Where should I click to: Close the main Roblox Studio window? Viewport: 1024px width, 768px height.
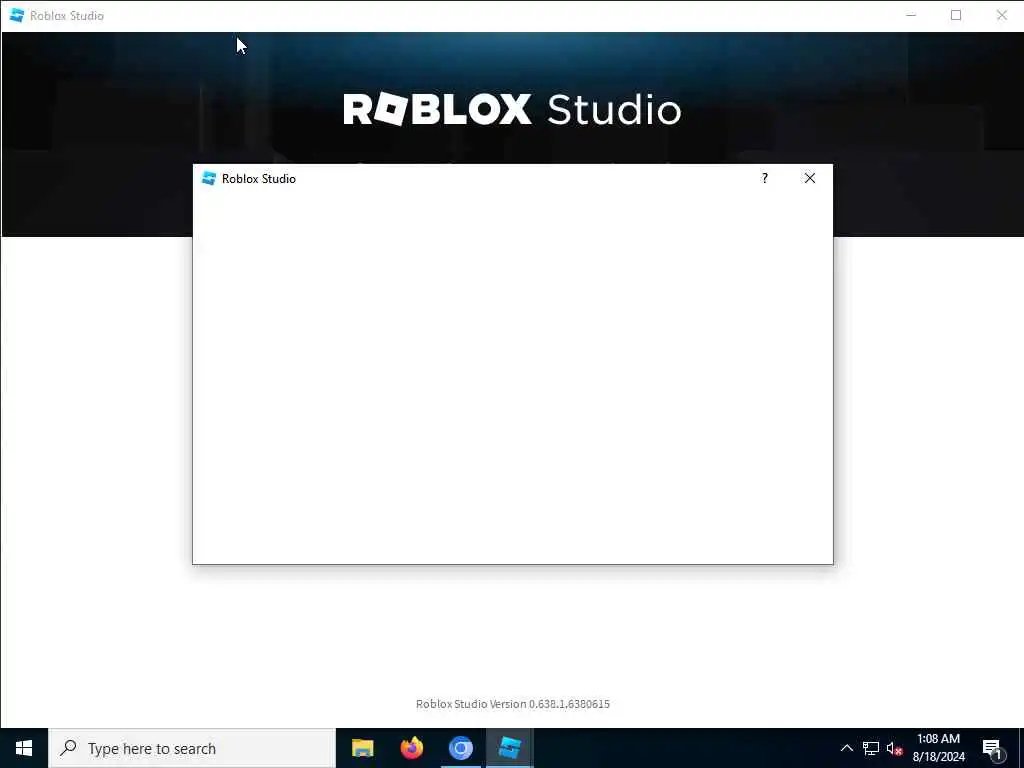[x=1001, y=15]
